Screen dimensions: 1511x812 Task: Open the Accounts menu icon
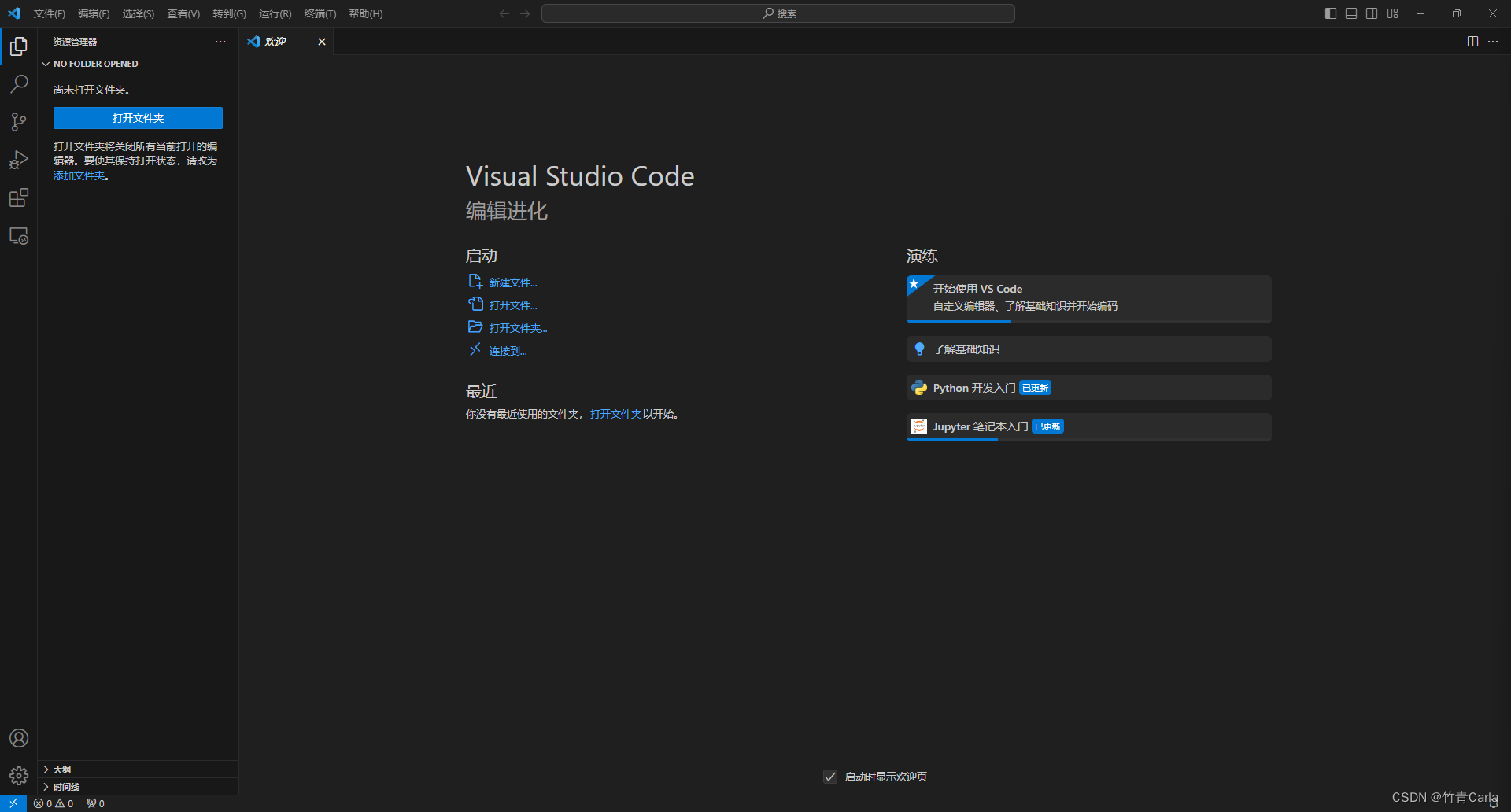(x=19, y=738)
